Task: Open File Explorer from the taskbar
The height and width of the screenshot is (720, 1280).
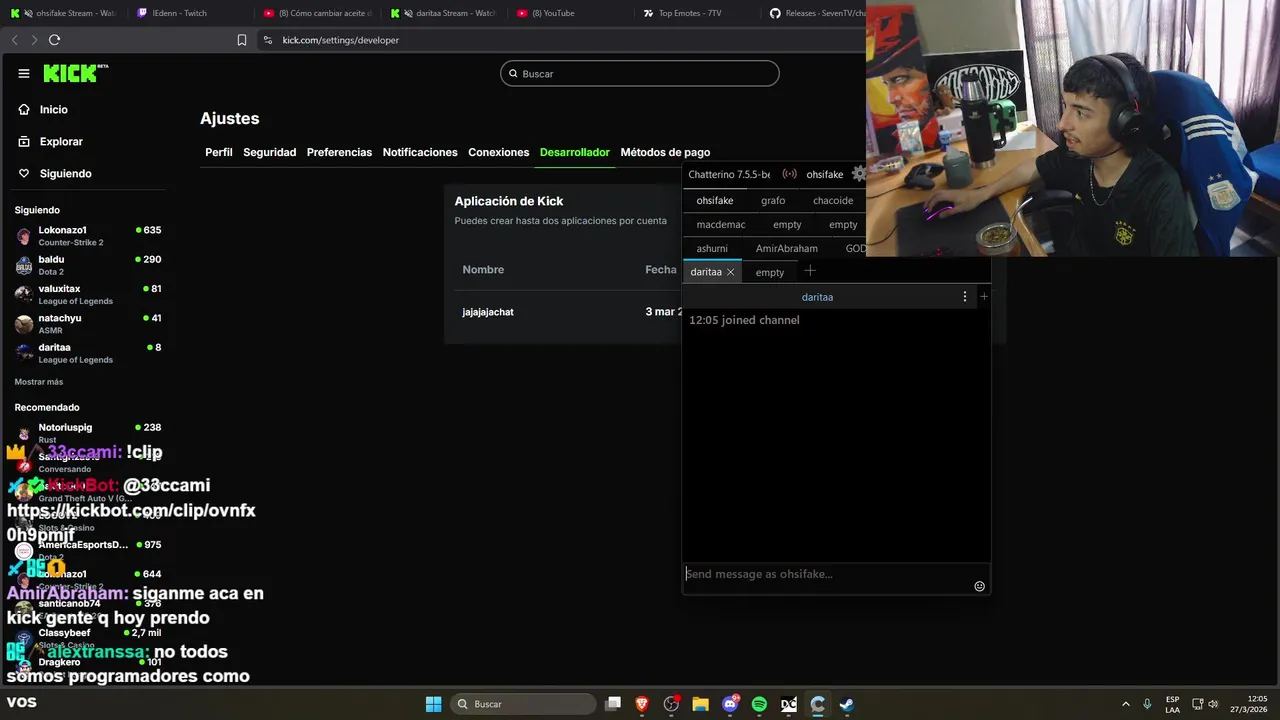Action: (701, 704)
